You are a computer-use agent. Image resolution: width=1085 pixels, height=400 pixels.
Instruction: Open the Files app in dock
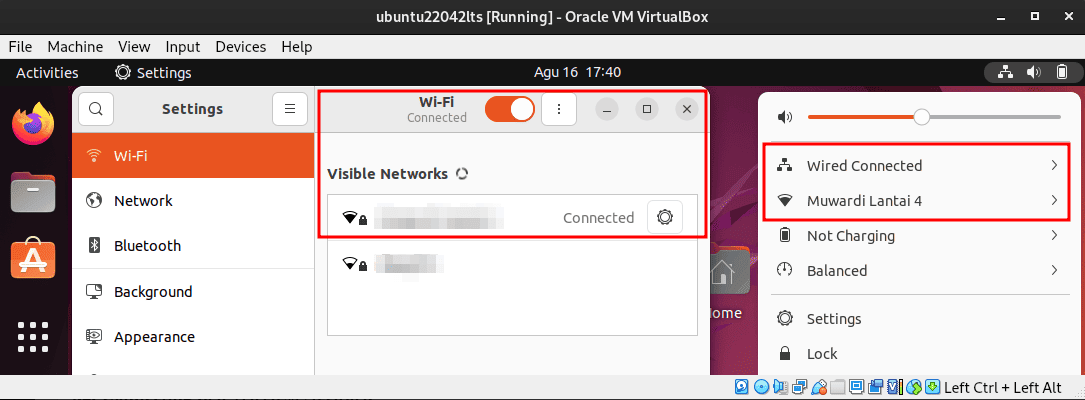coord(33,192)
